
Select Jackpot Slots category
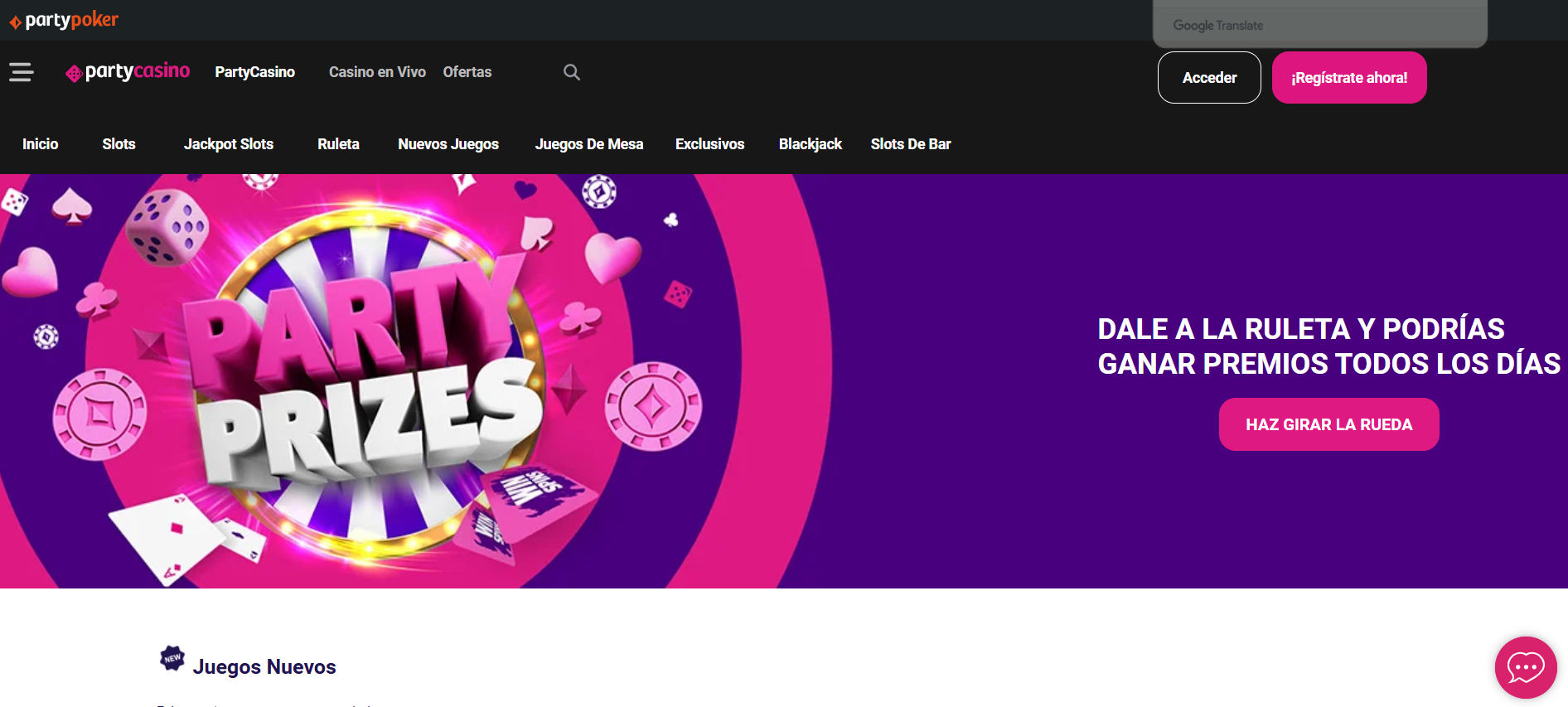[x=229, y=144]
